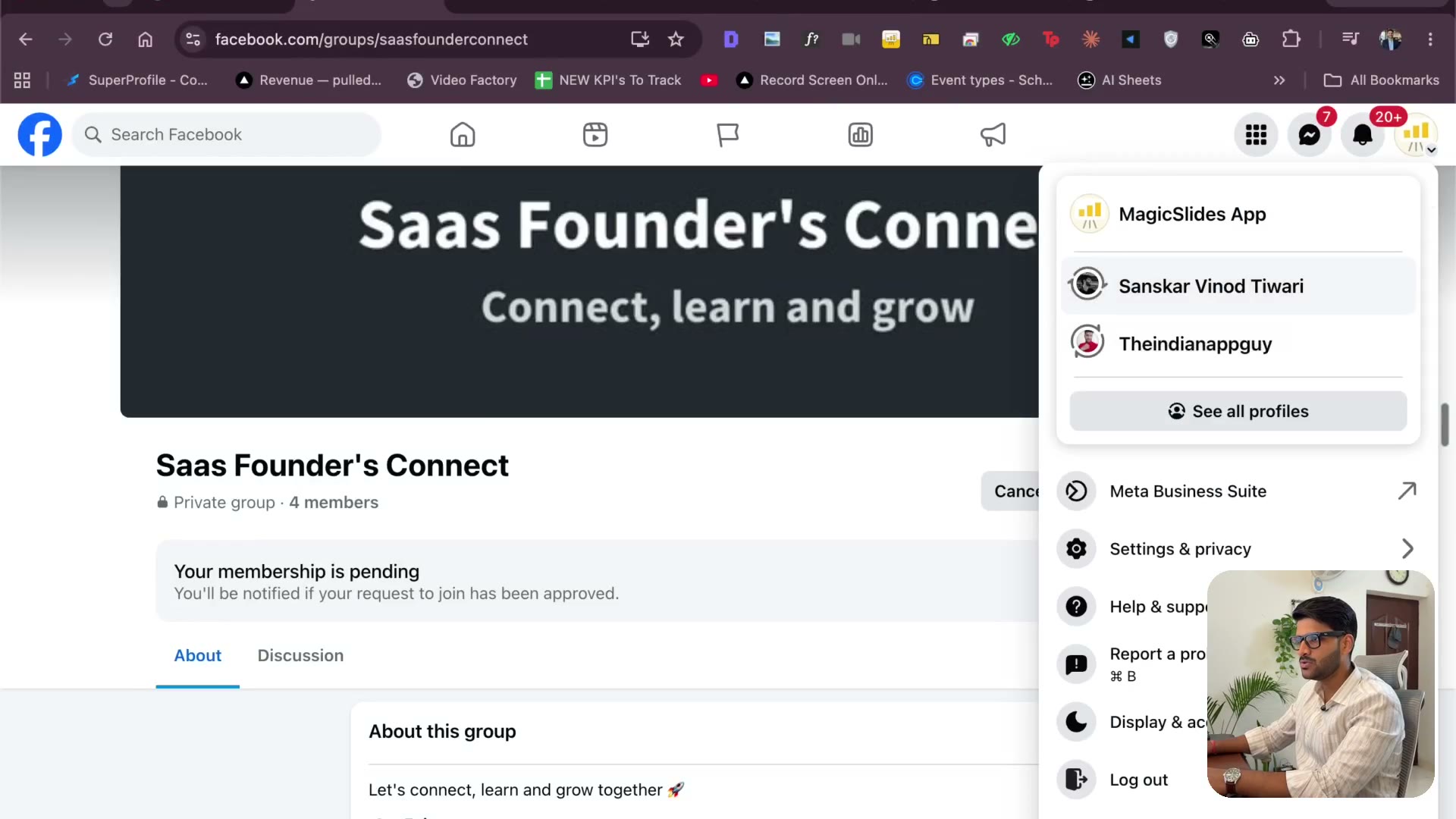Go back using the browser back arrow
The width and height of the screenshot is (1456, 819).
pos(26,39)
